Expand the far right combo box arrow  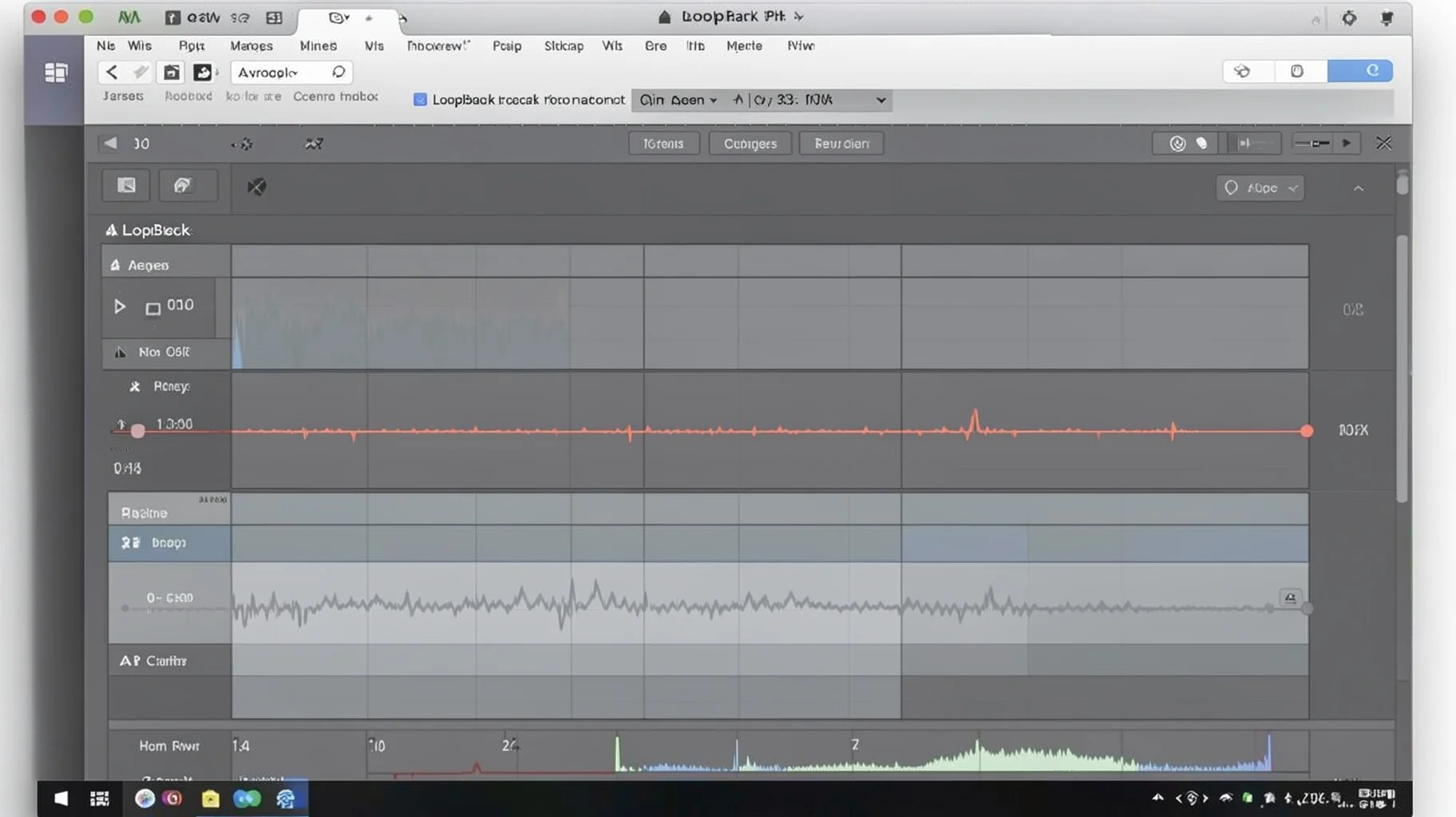880,100
